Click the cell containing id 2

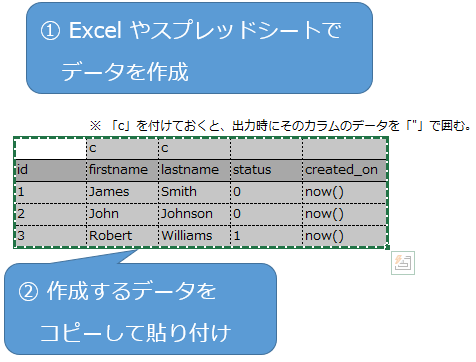click(50, 214)
